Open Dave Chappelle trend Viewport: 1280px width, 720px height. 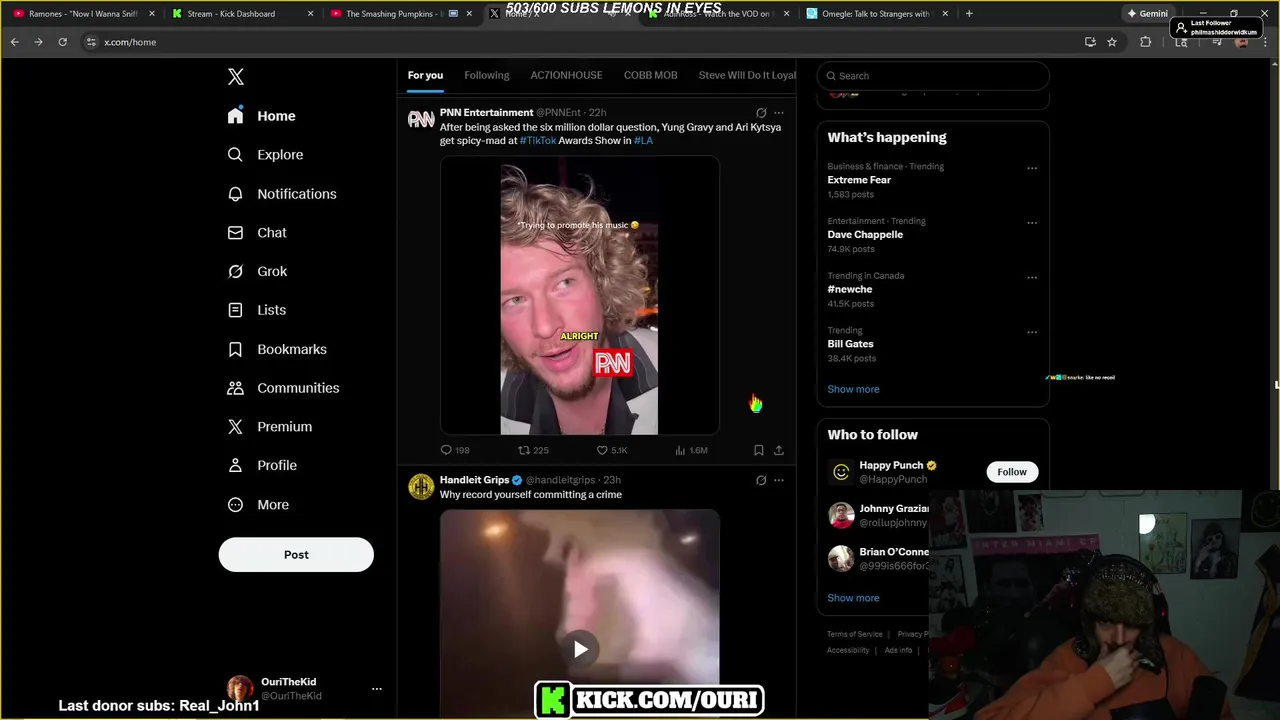pyautogui.click(x=865, y=235)
